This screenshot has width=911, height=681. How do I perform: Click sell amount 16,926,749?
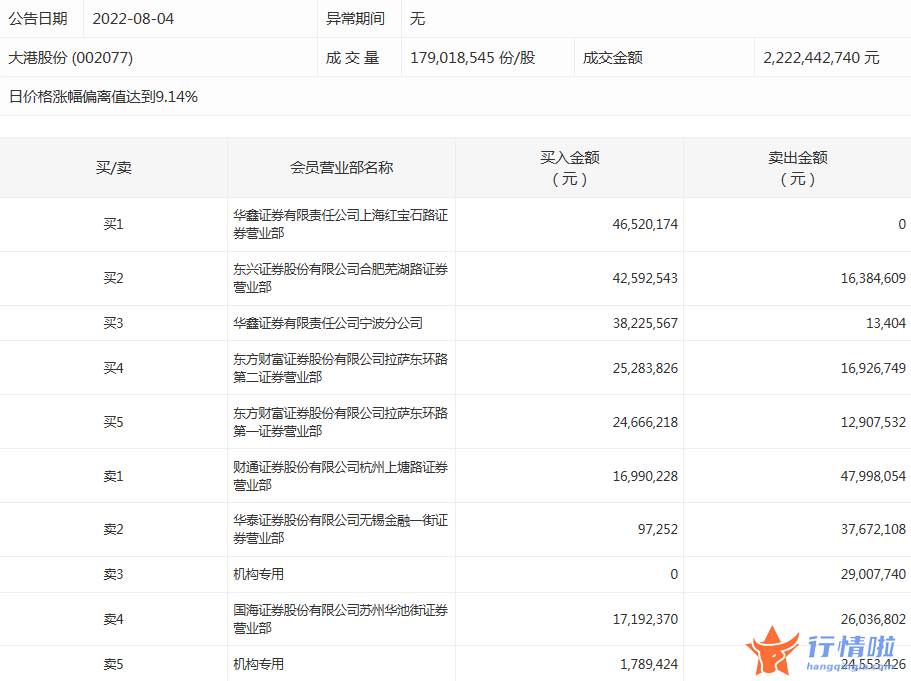(x=873, y=368)
